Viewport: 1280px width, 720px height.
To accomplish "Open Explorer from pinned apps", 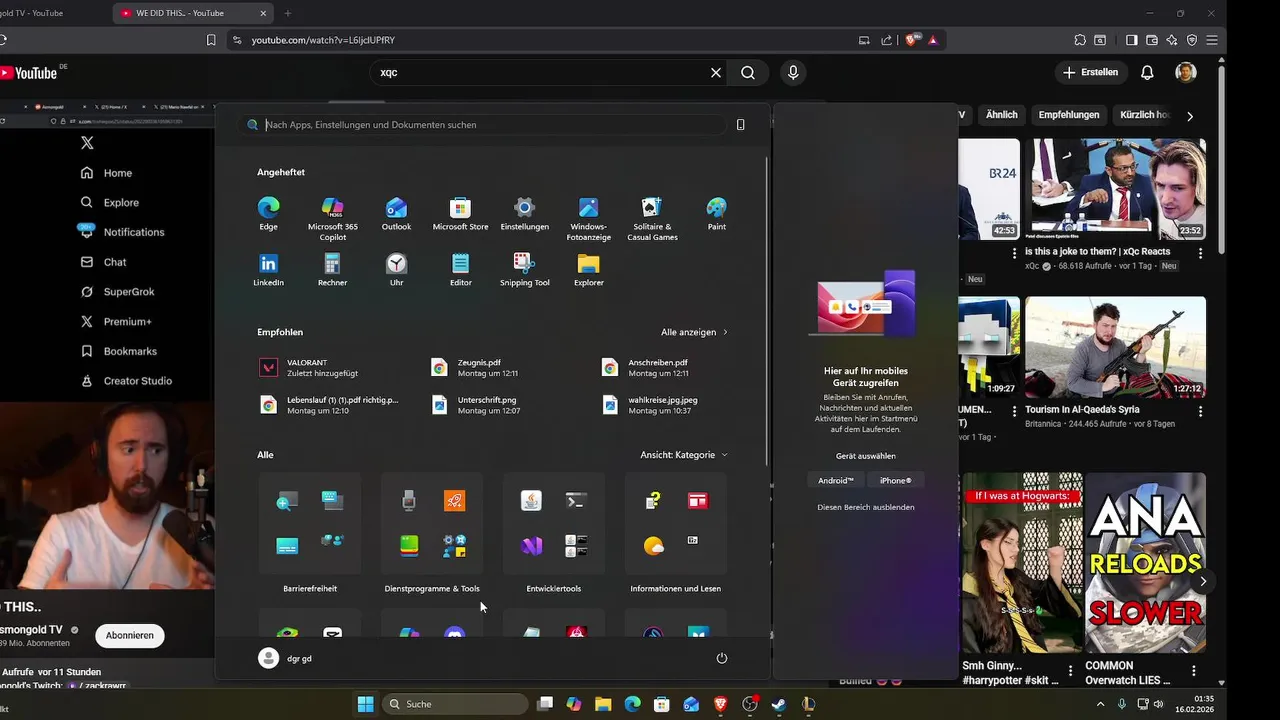I will [x=588, y=269].
